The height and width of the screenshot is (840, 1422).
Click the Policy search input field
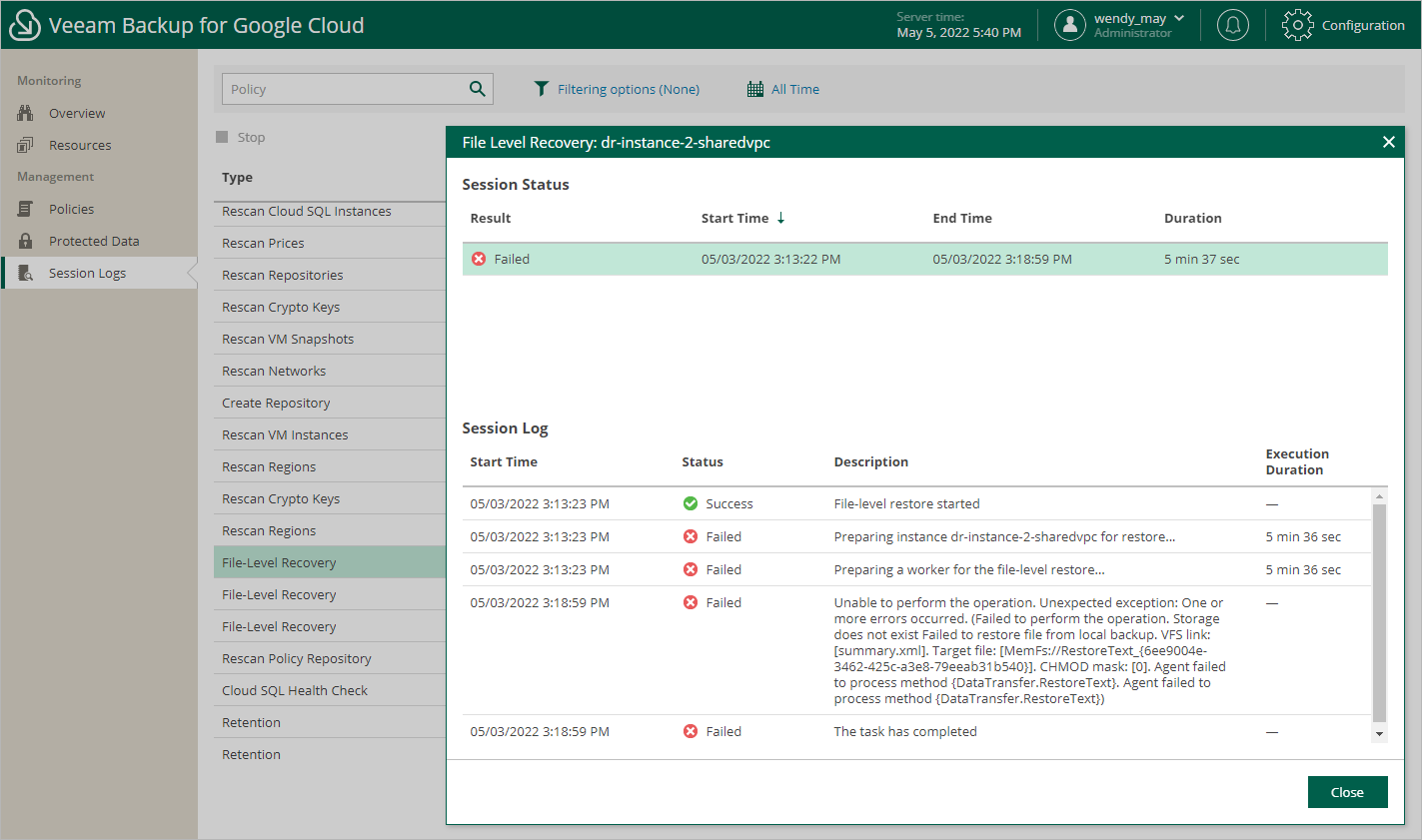[x=345, y=89]
